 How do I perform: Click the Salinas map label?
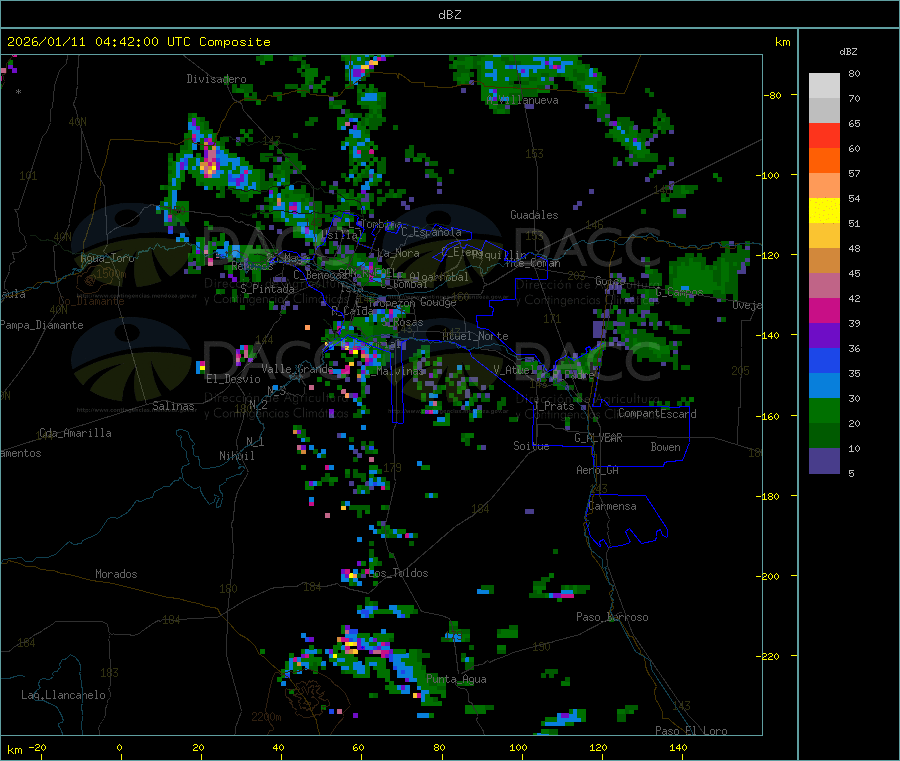click(x=173, y=406)
